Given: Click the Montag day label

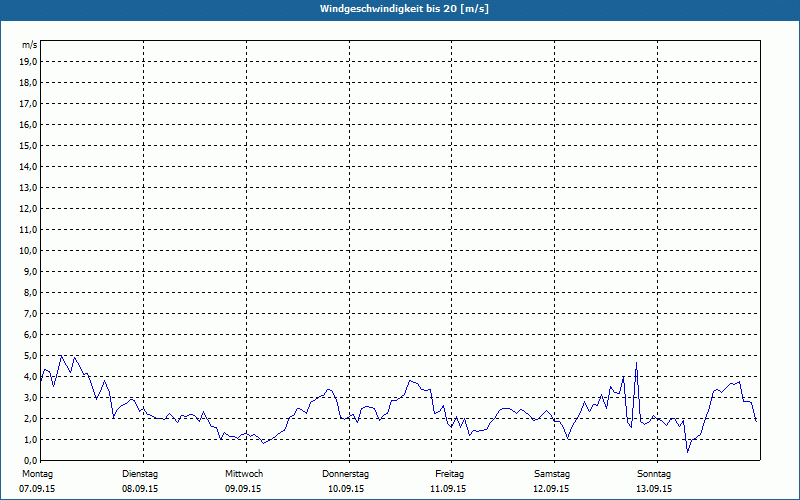Looking at the screenshot, I should pos(37,474).
